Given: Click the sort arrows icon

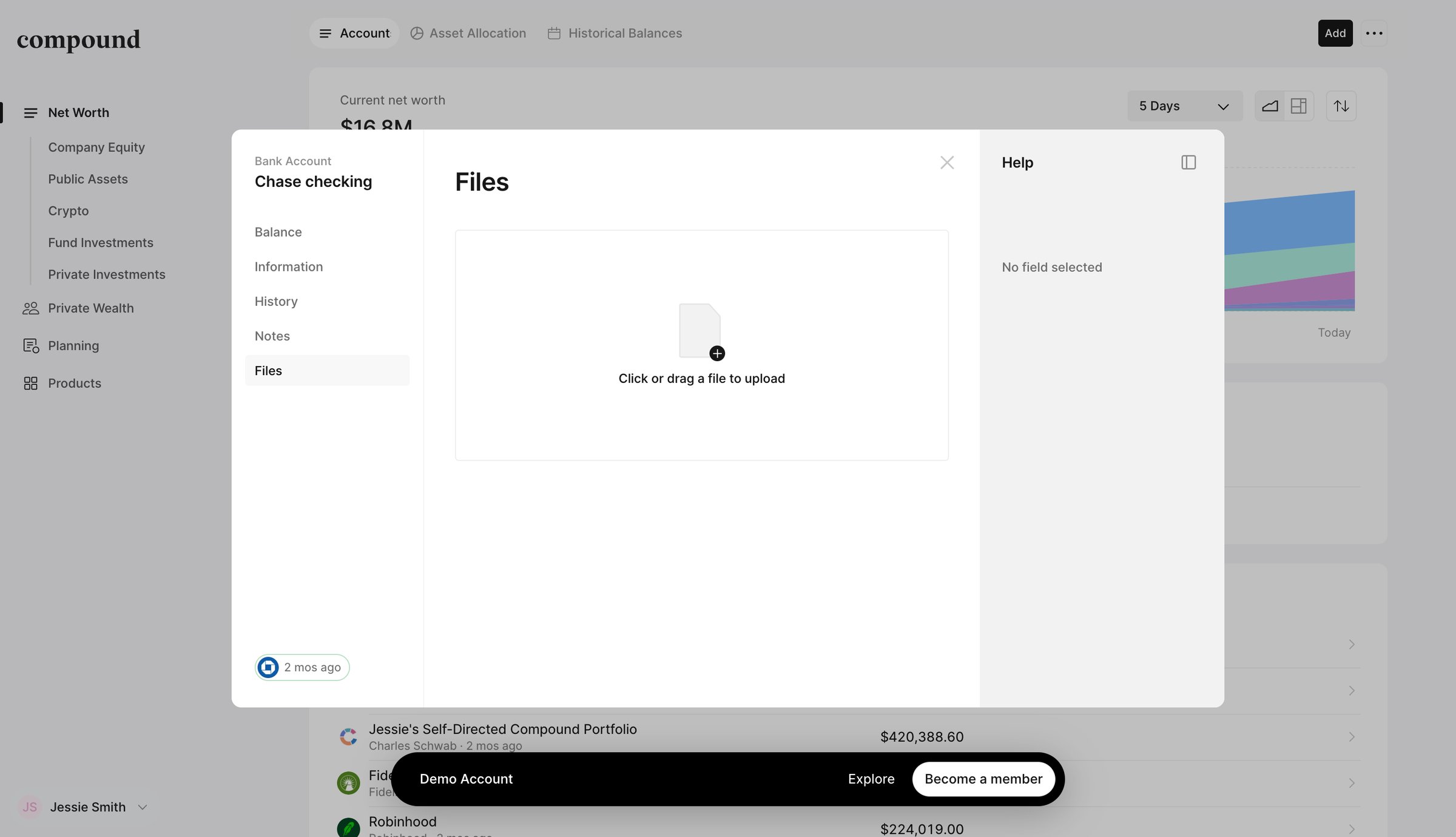Looking at the screenshot, I should [1341, 106].
